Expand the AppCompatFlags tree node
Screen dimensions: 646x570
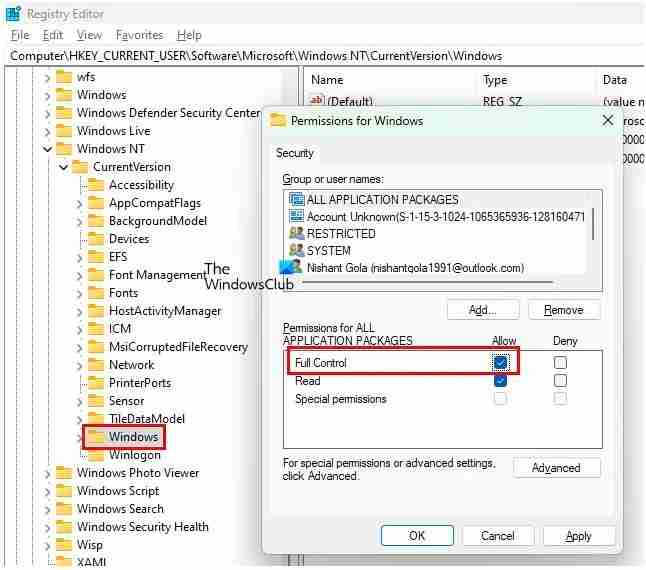80,203
